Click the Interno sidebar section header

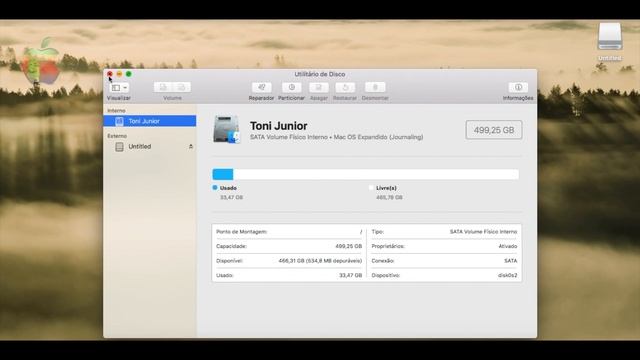point(116,111)
